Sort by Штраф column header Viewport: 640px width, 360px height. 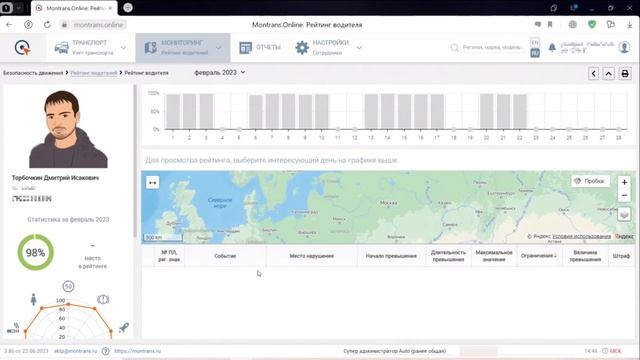point(621,256)
